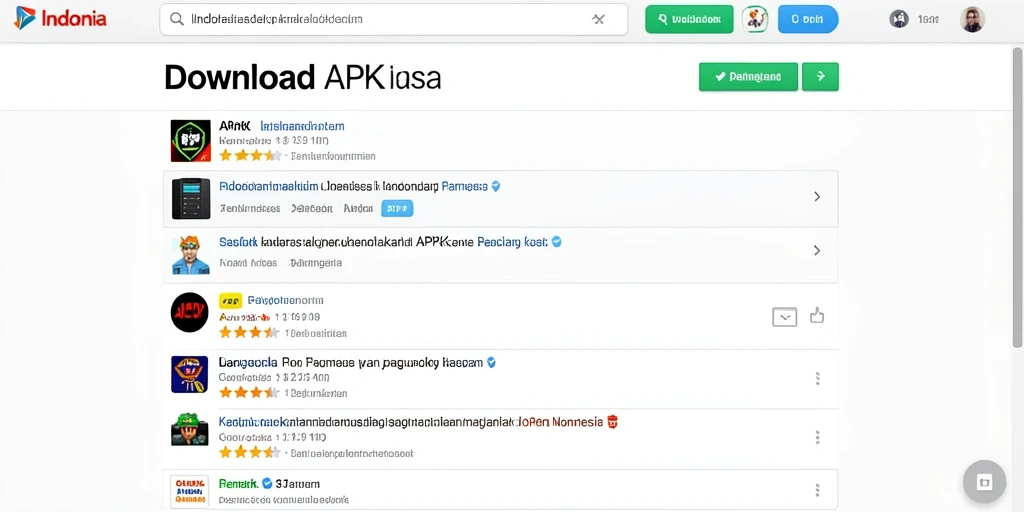Click the blue pill button in header
This screenshot has height=512, width=1024.
pyautogui.click(x=808, y=20)
